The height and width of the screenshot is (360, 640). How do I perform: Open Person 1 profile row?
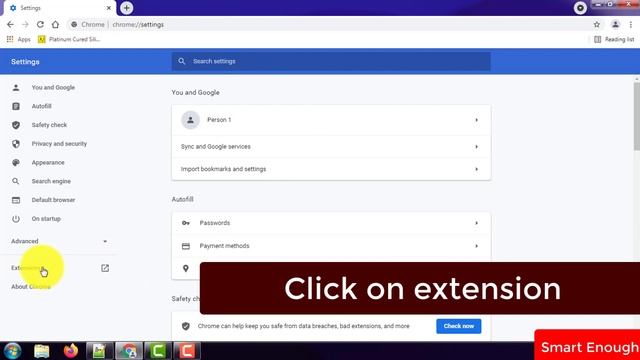pos(331,120)
